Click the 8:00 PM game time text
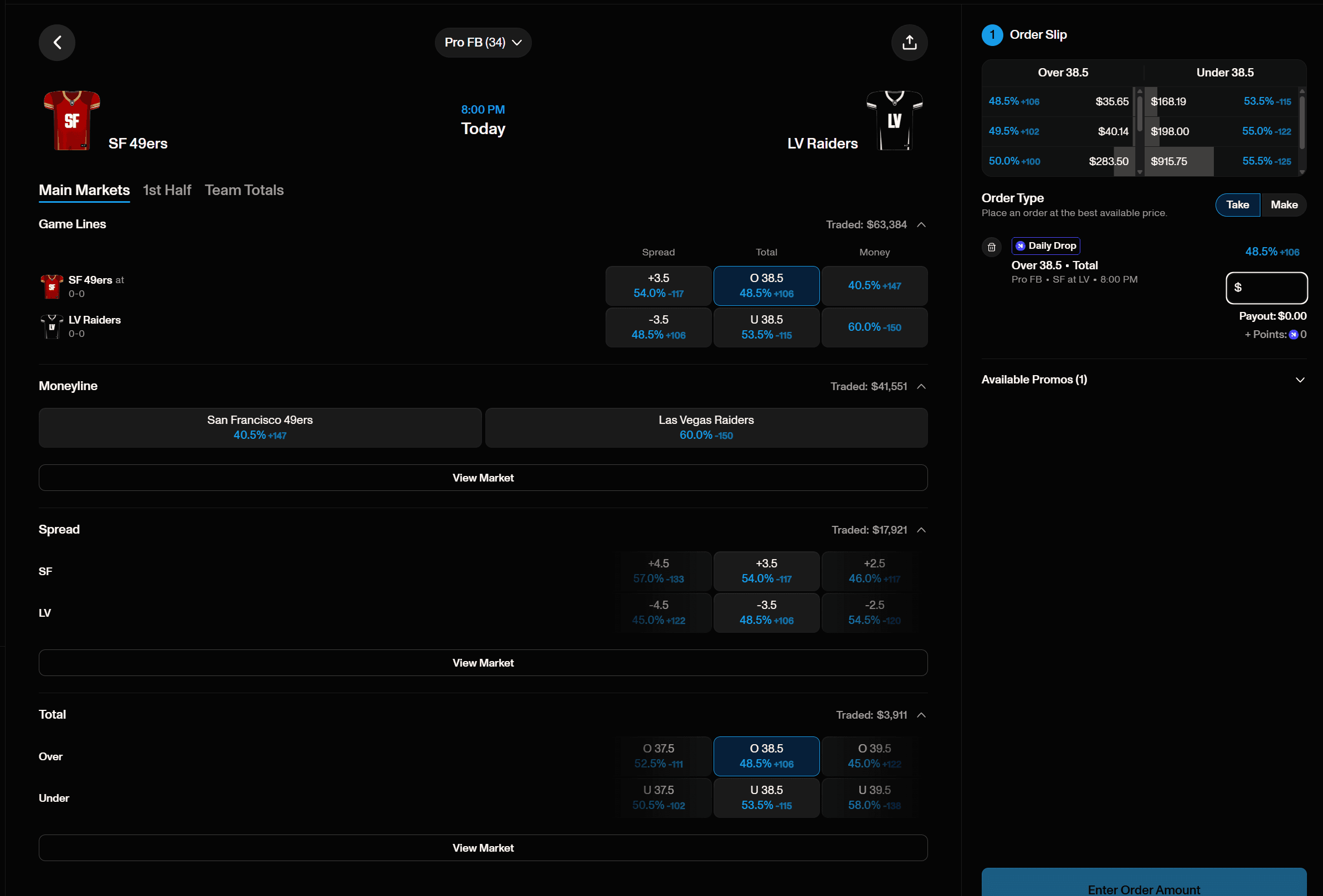The height and width of the screenshot is (896, 1323). 483,109
